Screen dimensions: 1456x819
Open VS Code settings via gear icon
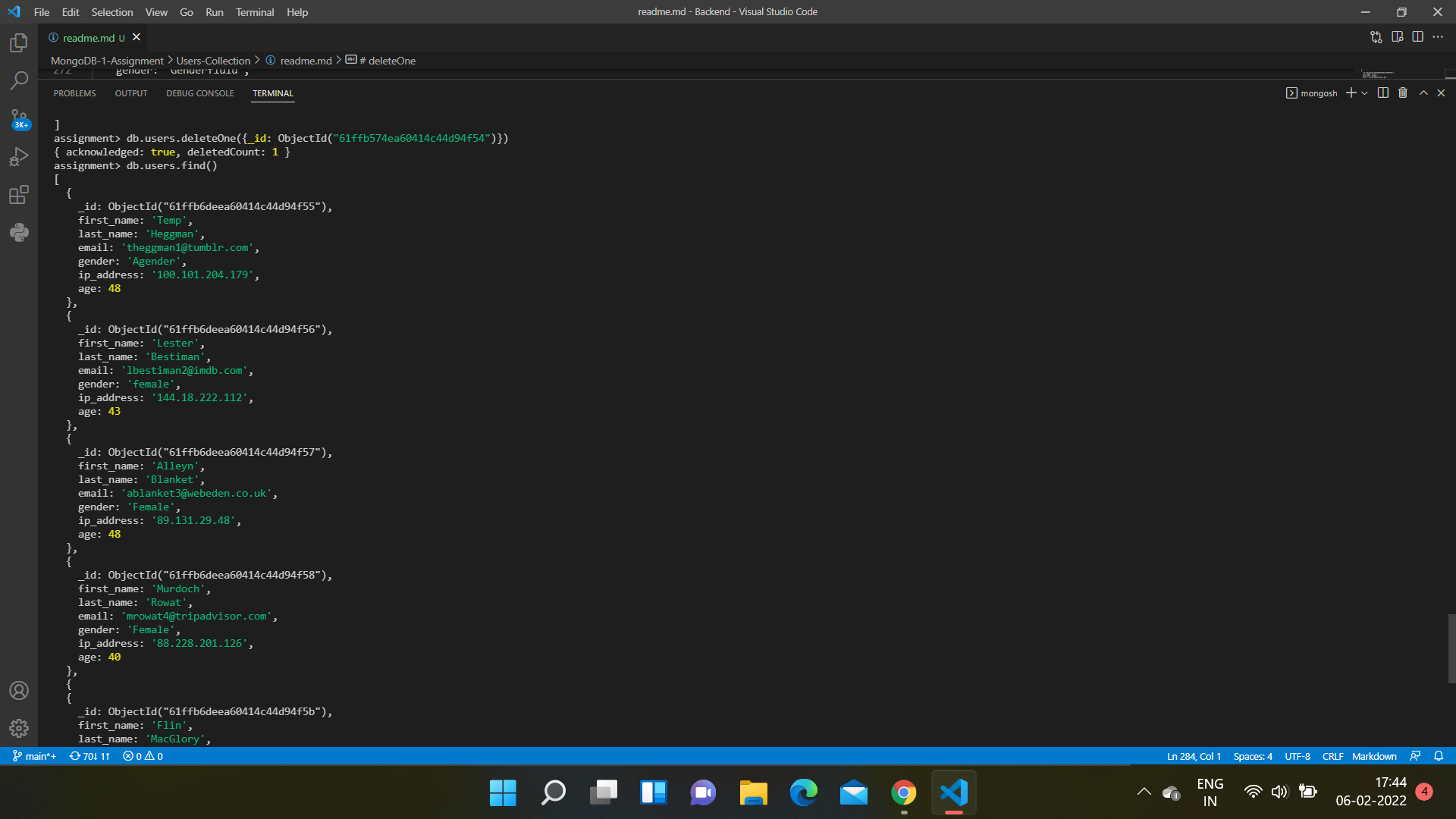[x=18, y=728]
